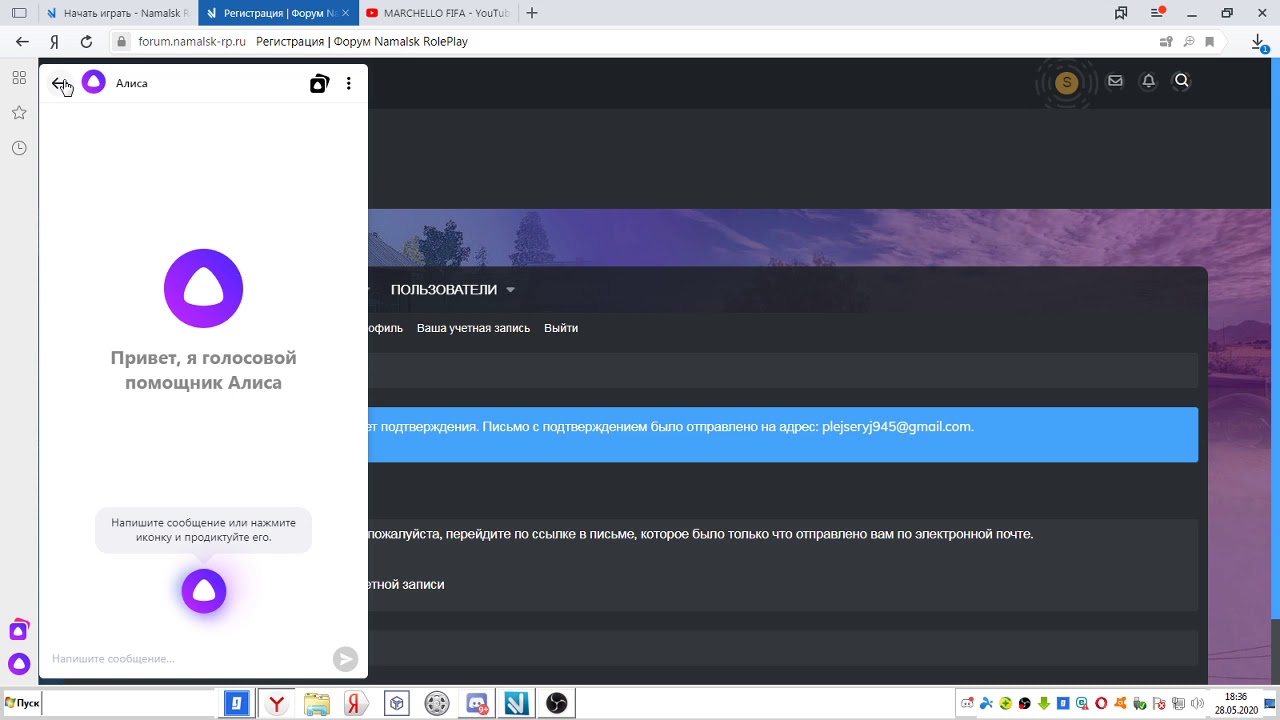Open history clock in the browser sidebar
Image resolution: width=1280 pixels, height=720 pixels.
pos(19,148)
